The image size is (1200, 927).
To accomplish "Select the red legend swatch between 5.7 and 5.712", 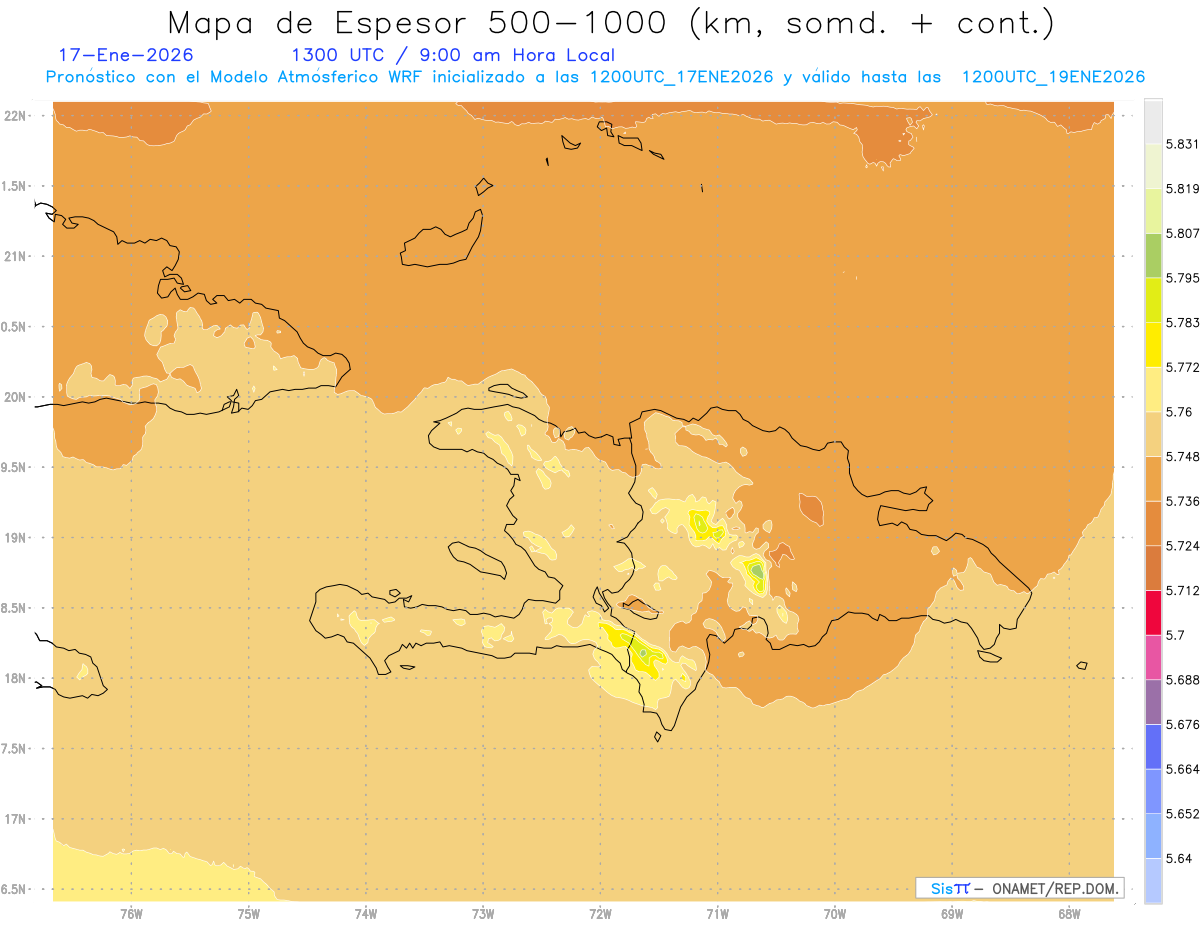I will [1153, 612].
